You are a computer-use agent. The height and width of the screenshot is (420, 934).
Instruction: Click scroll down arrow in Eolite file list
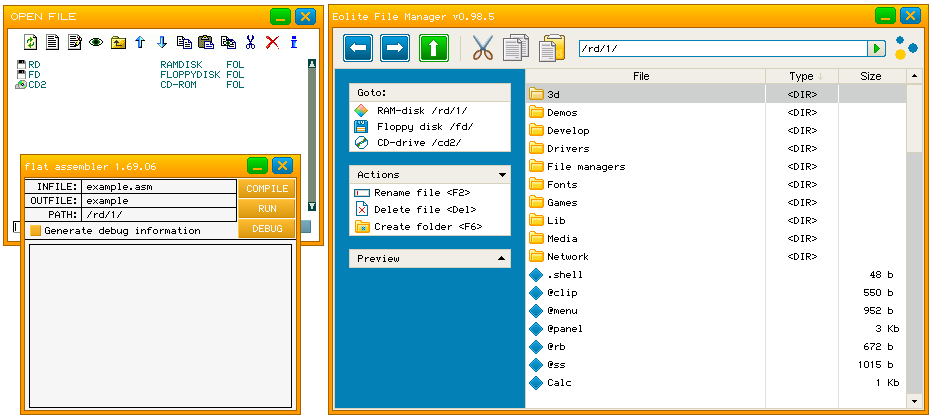[914, 402]
